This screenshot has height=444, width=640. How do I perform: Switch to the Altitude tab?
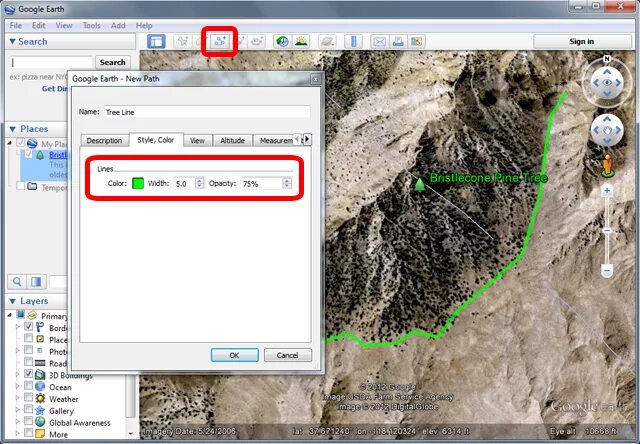[232, 140]
